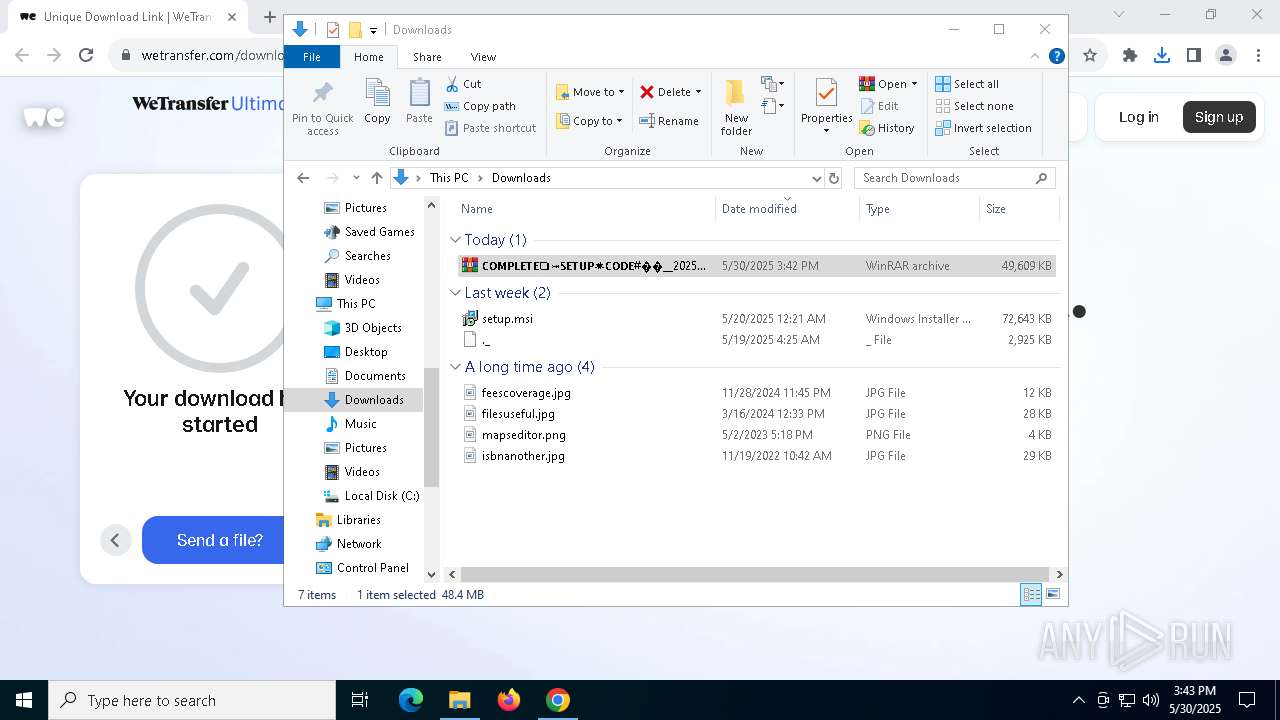This screenshot has width=1280, height=720.
Task: Click Pin to Quick access icon
Action: 322,108
